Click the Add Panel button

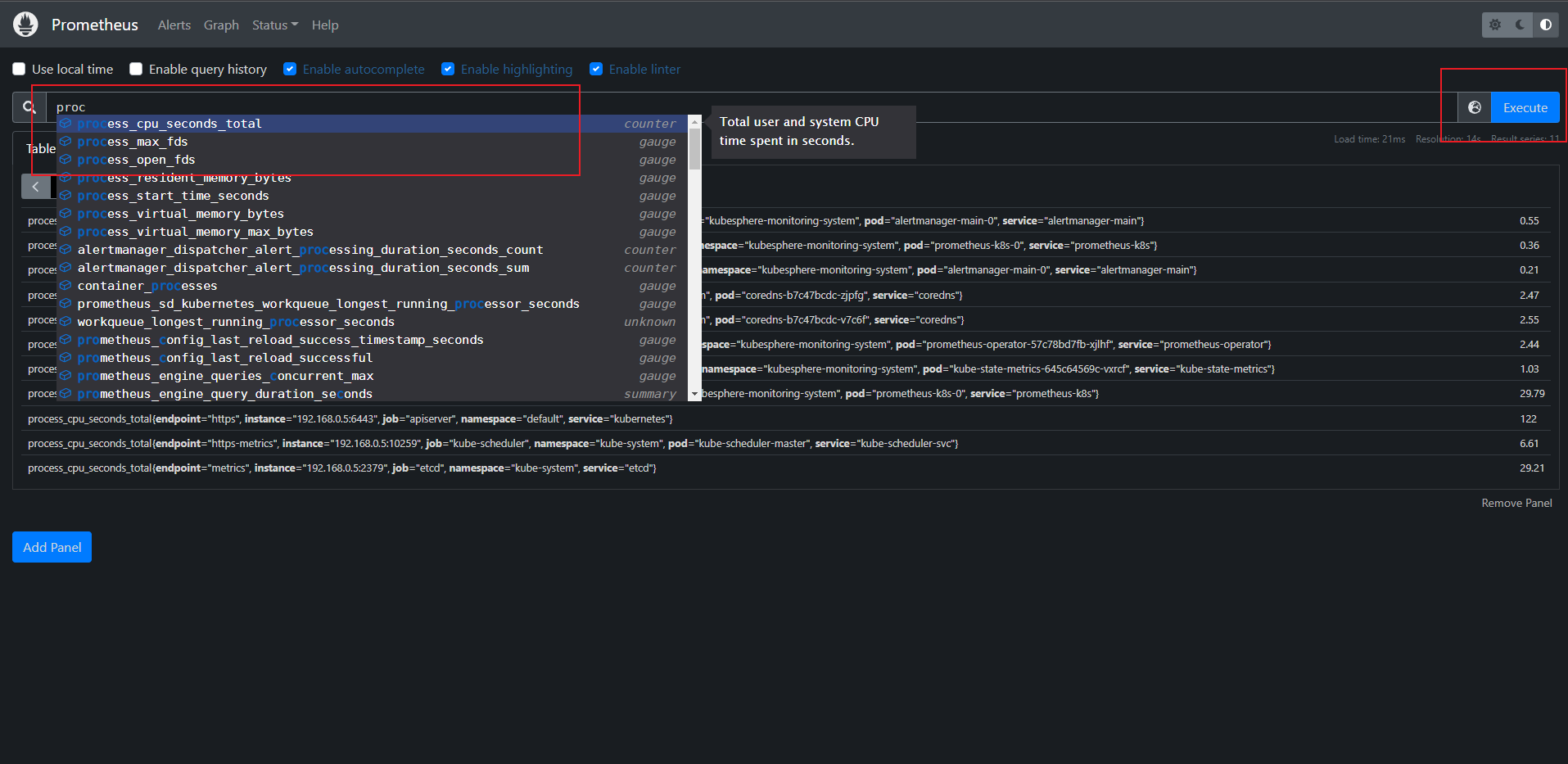(52, 547)
